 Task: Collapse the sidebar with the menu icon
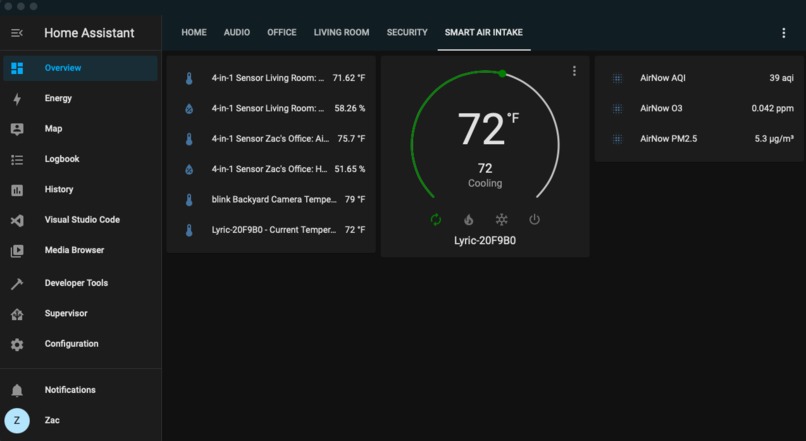(17, 33)
